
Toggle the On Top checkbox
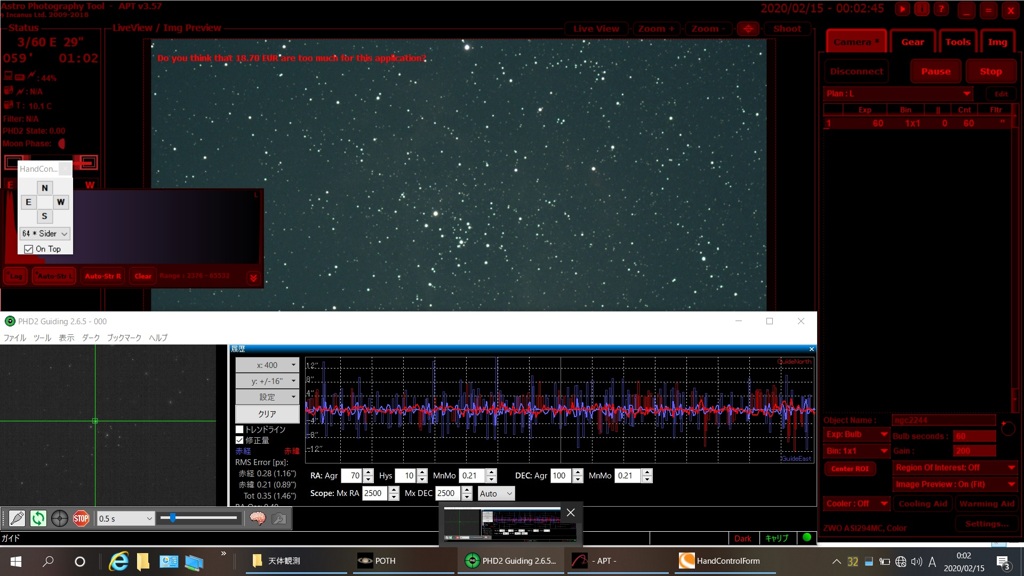tap(28, 249)
